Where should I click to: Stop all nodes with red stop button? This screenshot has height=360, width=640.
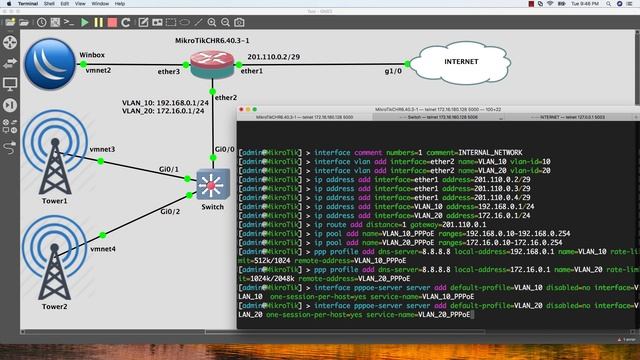pos(112,22)
